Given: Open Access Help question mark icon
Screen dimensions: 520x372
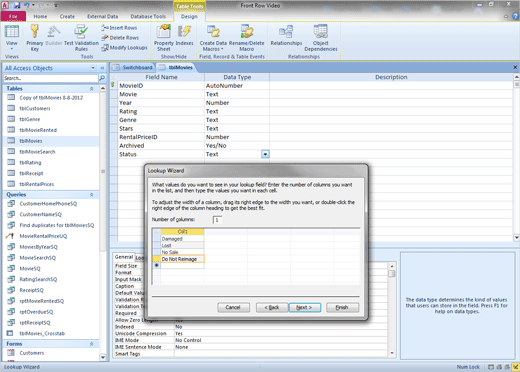Looking at the screenshot, I should point(515,16).
